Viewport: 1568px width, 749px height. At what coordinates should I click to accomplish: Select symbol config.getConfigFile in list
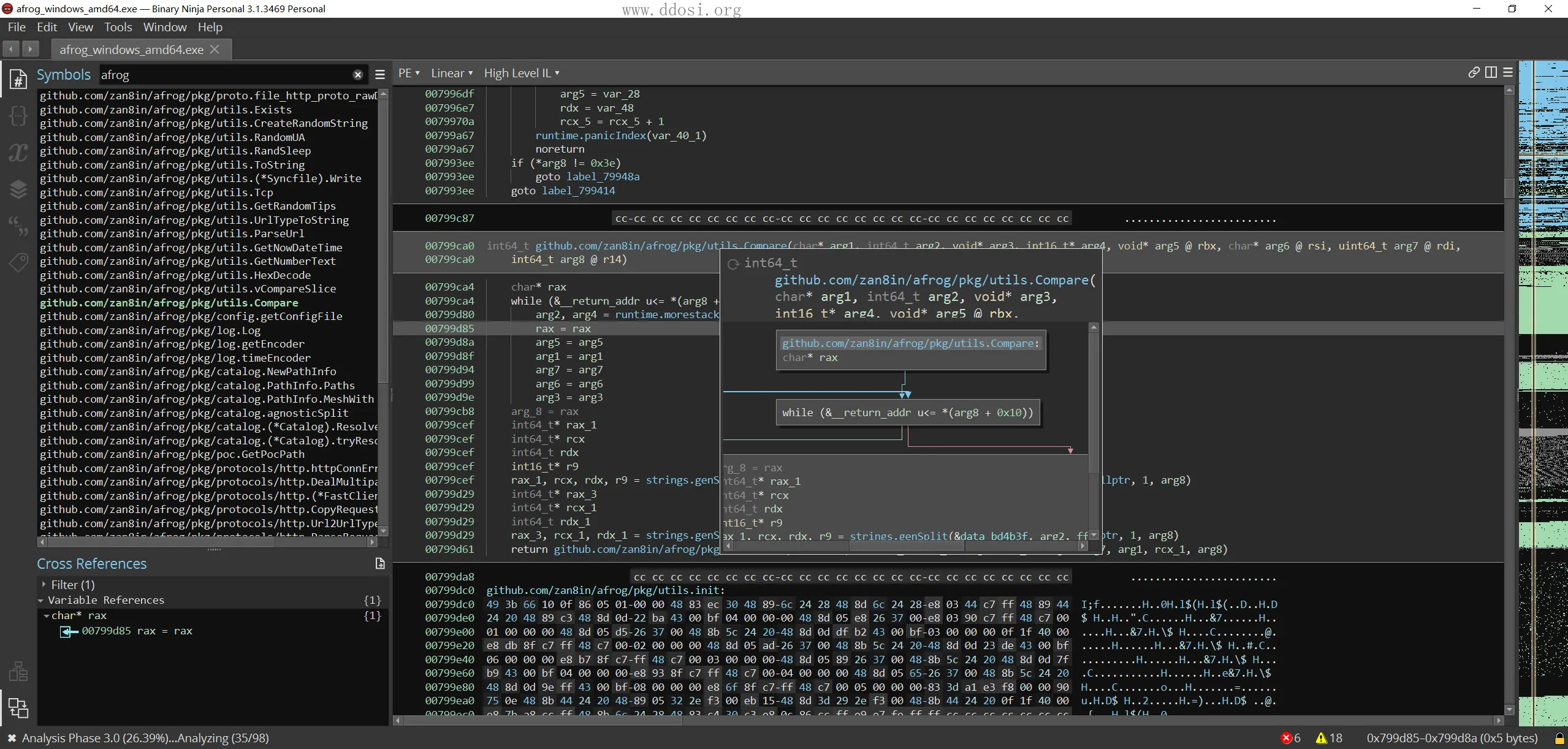[x=191, y=316]
